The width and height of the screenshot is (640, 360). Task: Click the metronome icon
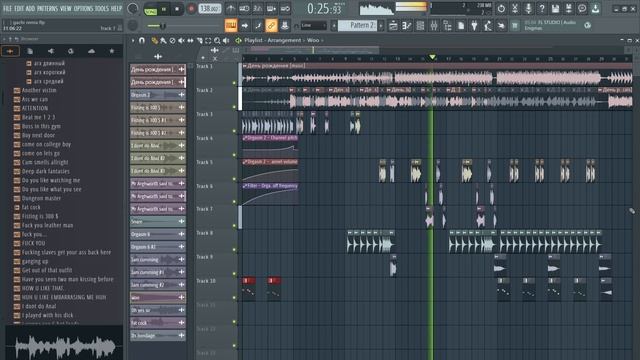(231, 9)
